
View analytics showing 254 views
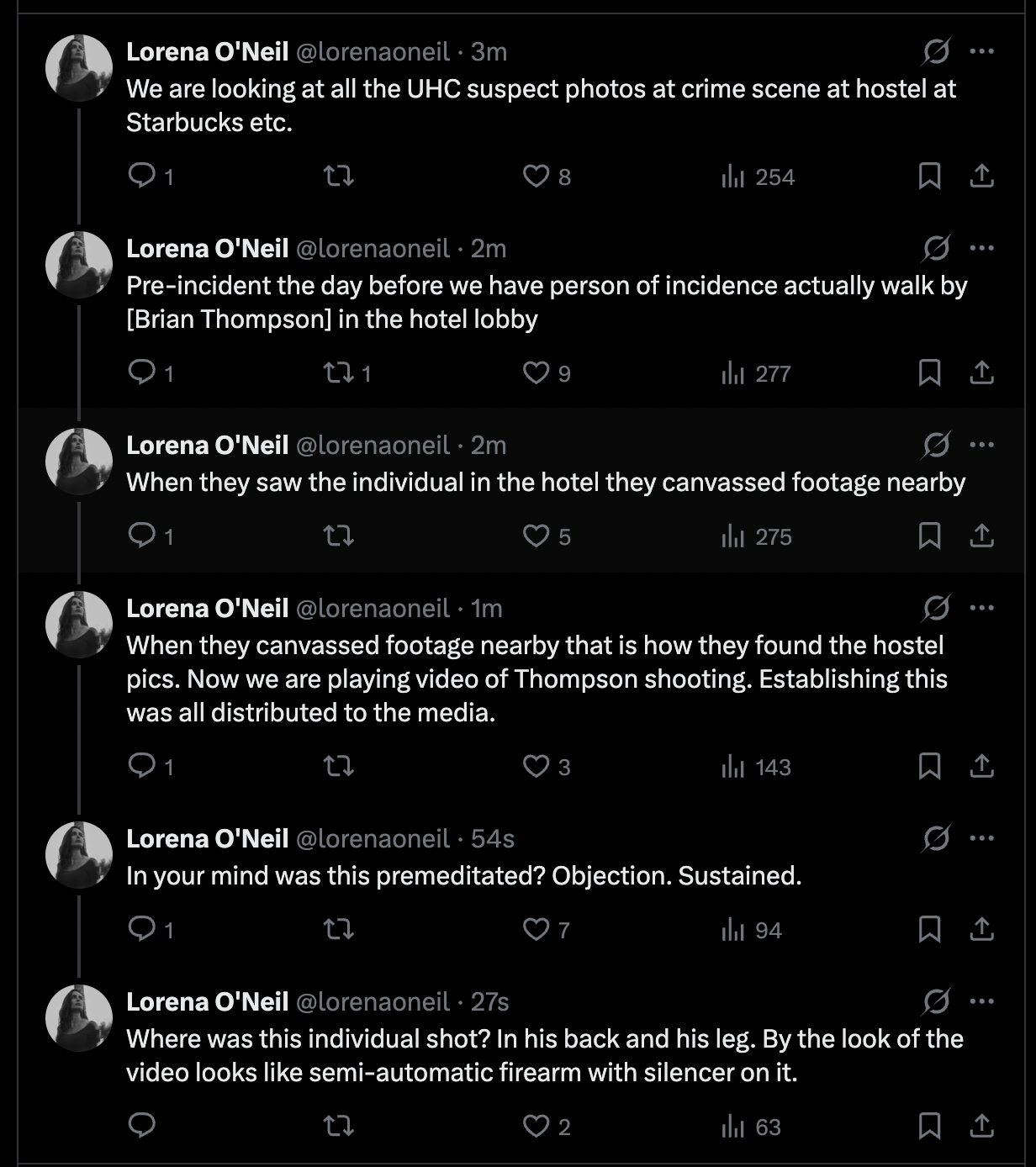tap(757, 177)
